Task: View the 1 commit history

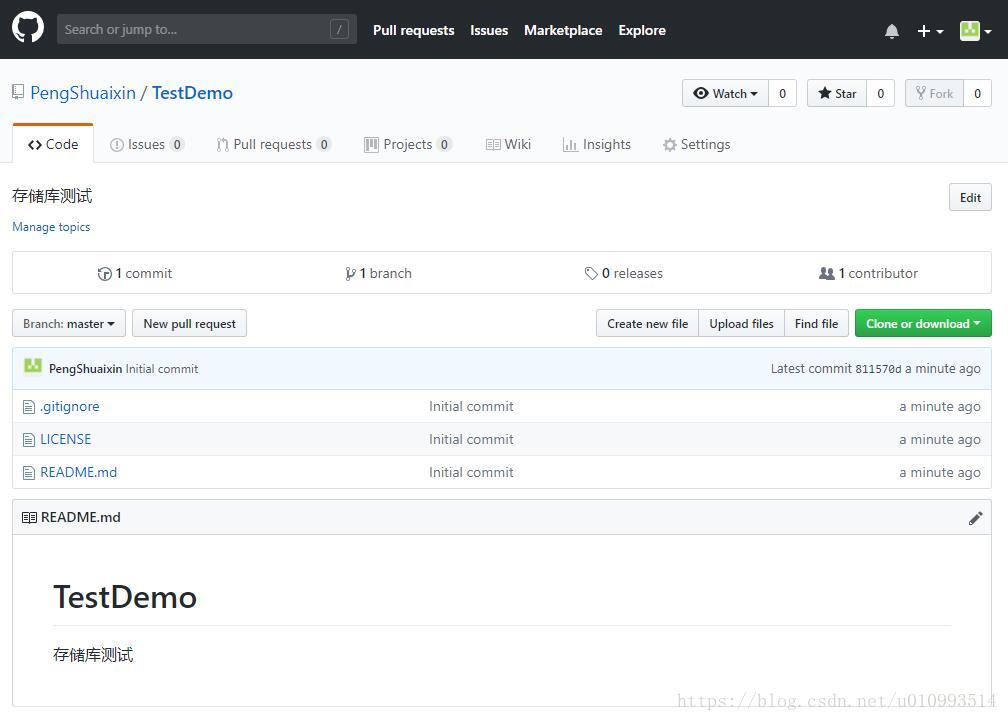Action: [134, 273]
